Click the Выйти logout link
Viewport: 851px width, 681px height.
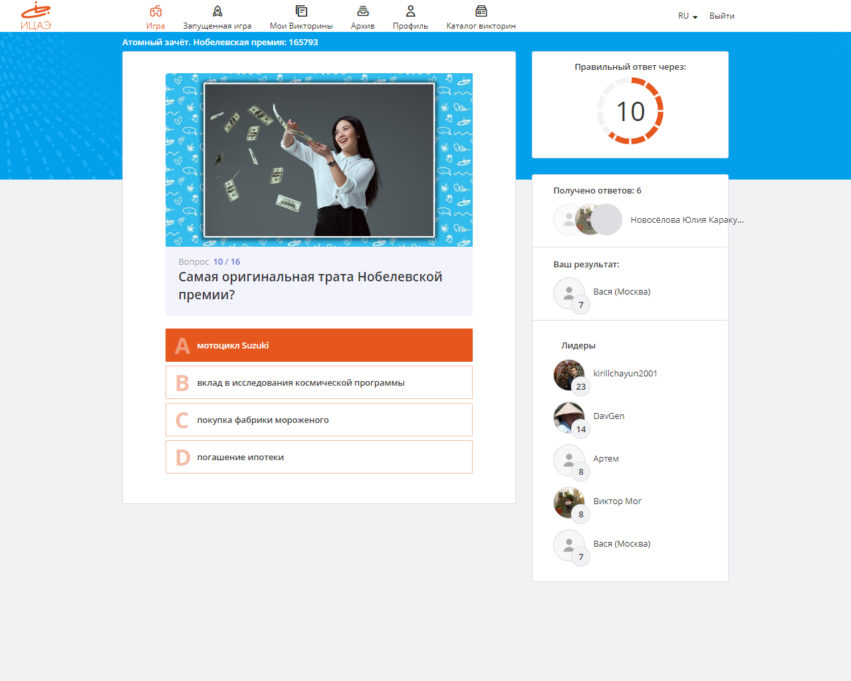[x=722, y=16]
